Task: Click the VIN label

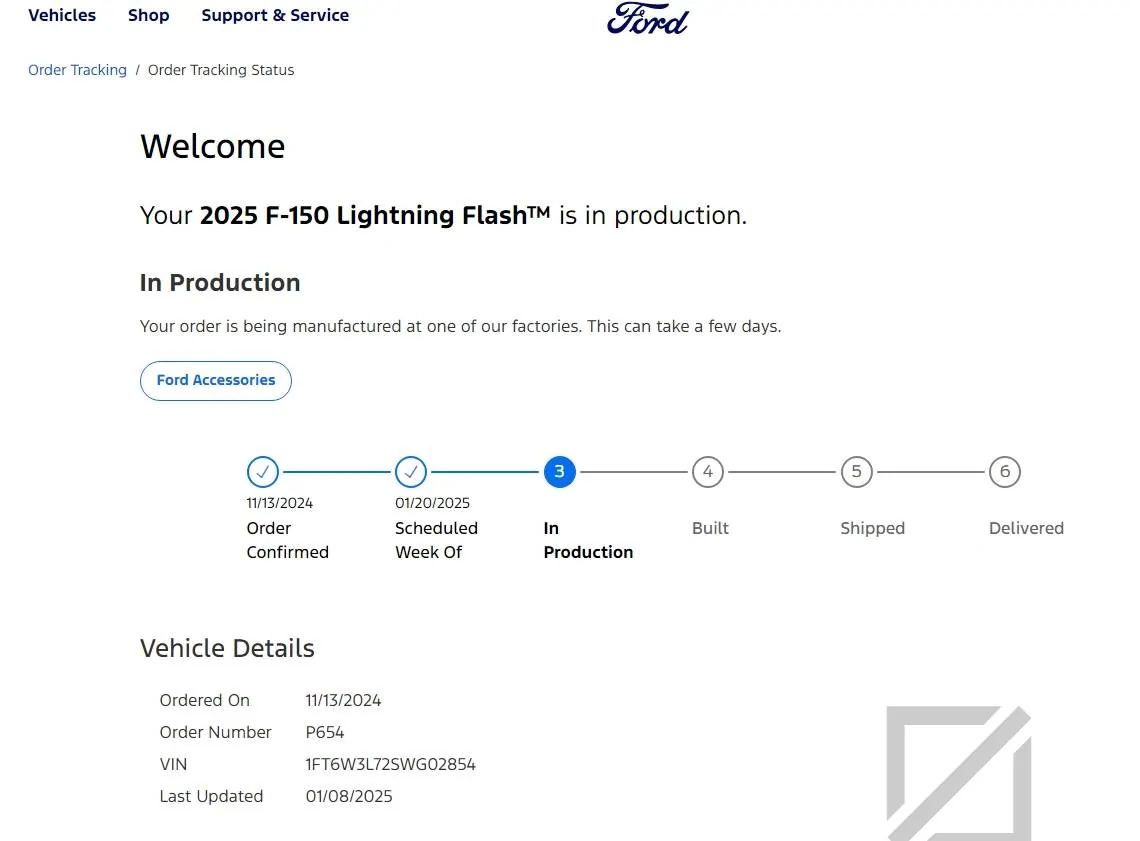Action: pyautogui.click(x=173, y=765)
